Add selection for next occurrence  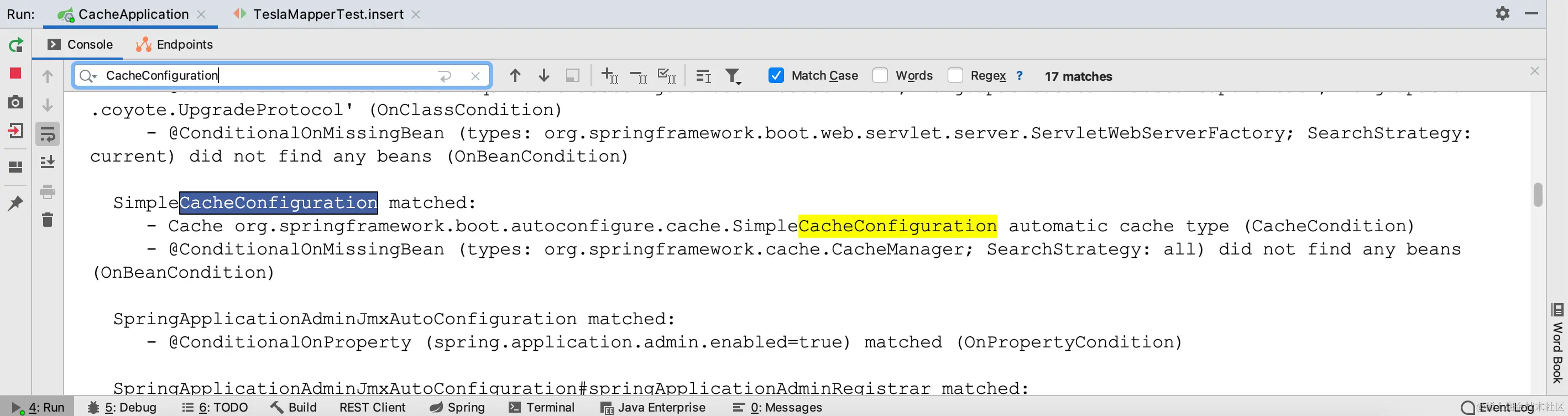[x=610, y=76]
